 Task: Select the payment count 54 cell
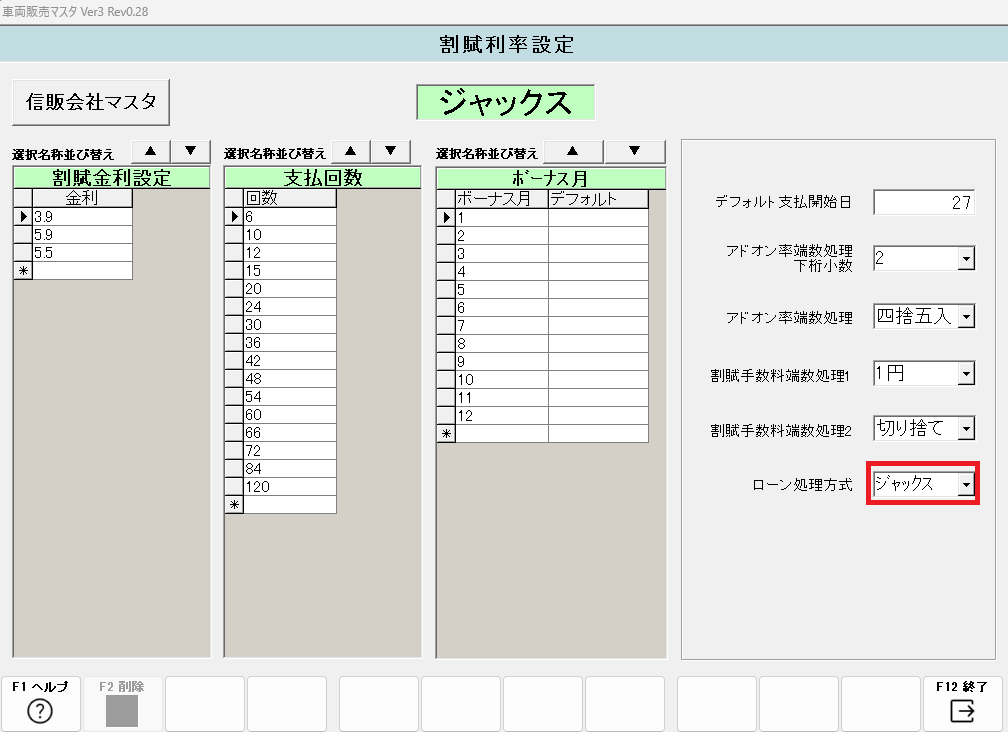290,397
